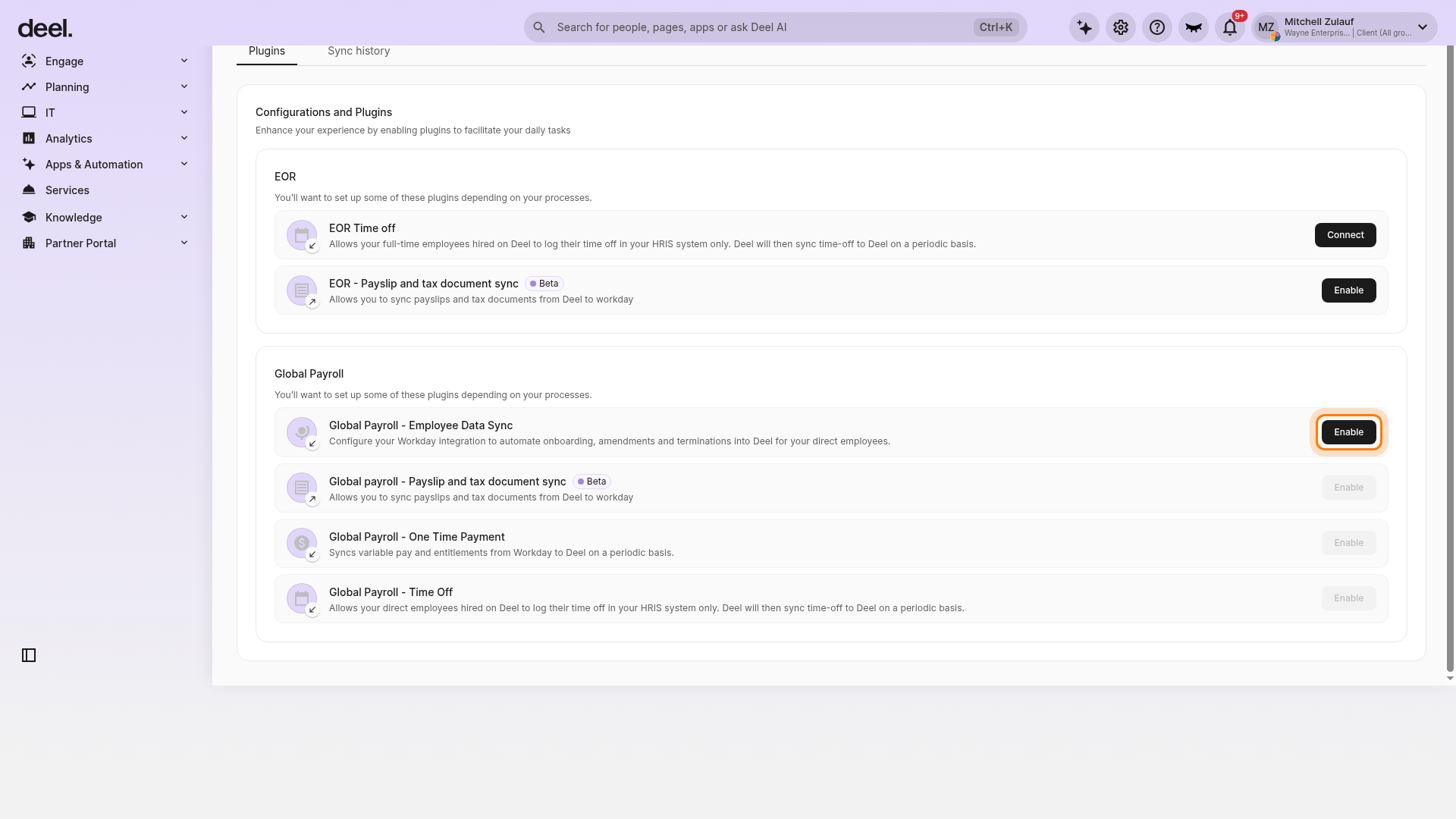The image size is (1456, 819).
Task: Click Enable for Global Payroll Time Off
Action: [x=1348, y=598]
